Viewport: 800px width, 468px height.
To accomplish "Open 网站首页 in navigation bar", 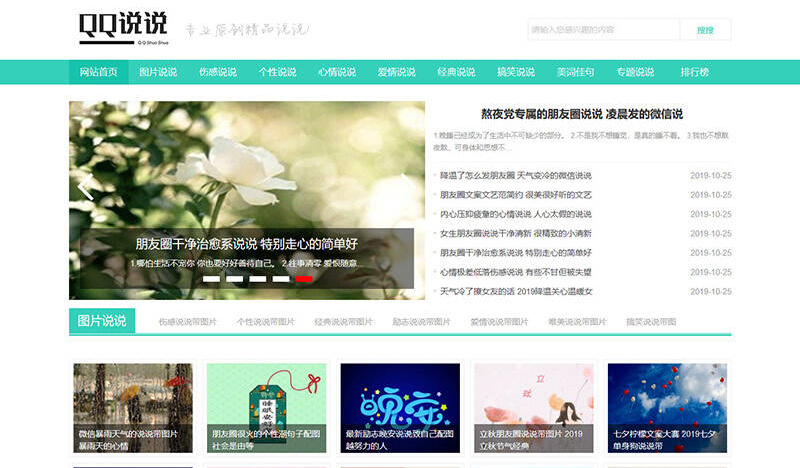I will (98, 72).
